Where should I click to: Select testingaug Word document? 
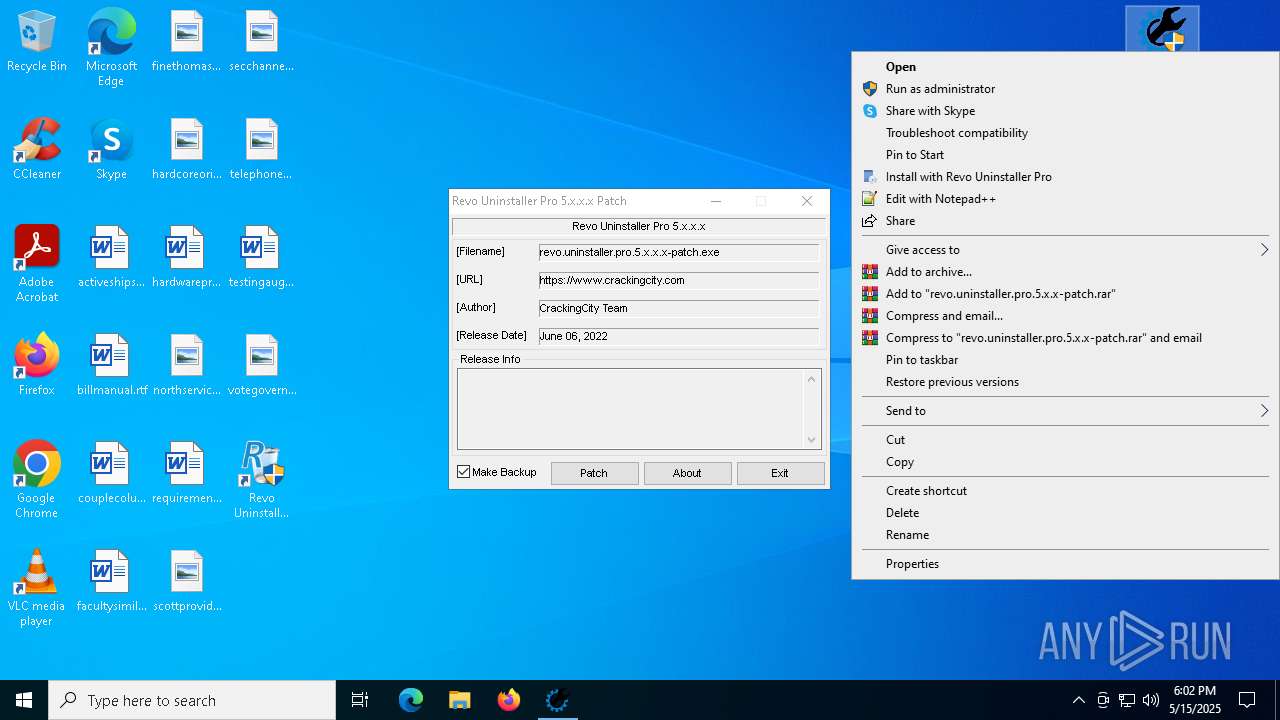[x=261, y=258]
